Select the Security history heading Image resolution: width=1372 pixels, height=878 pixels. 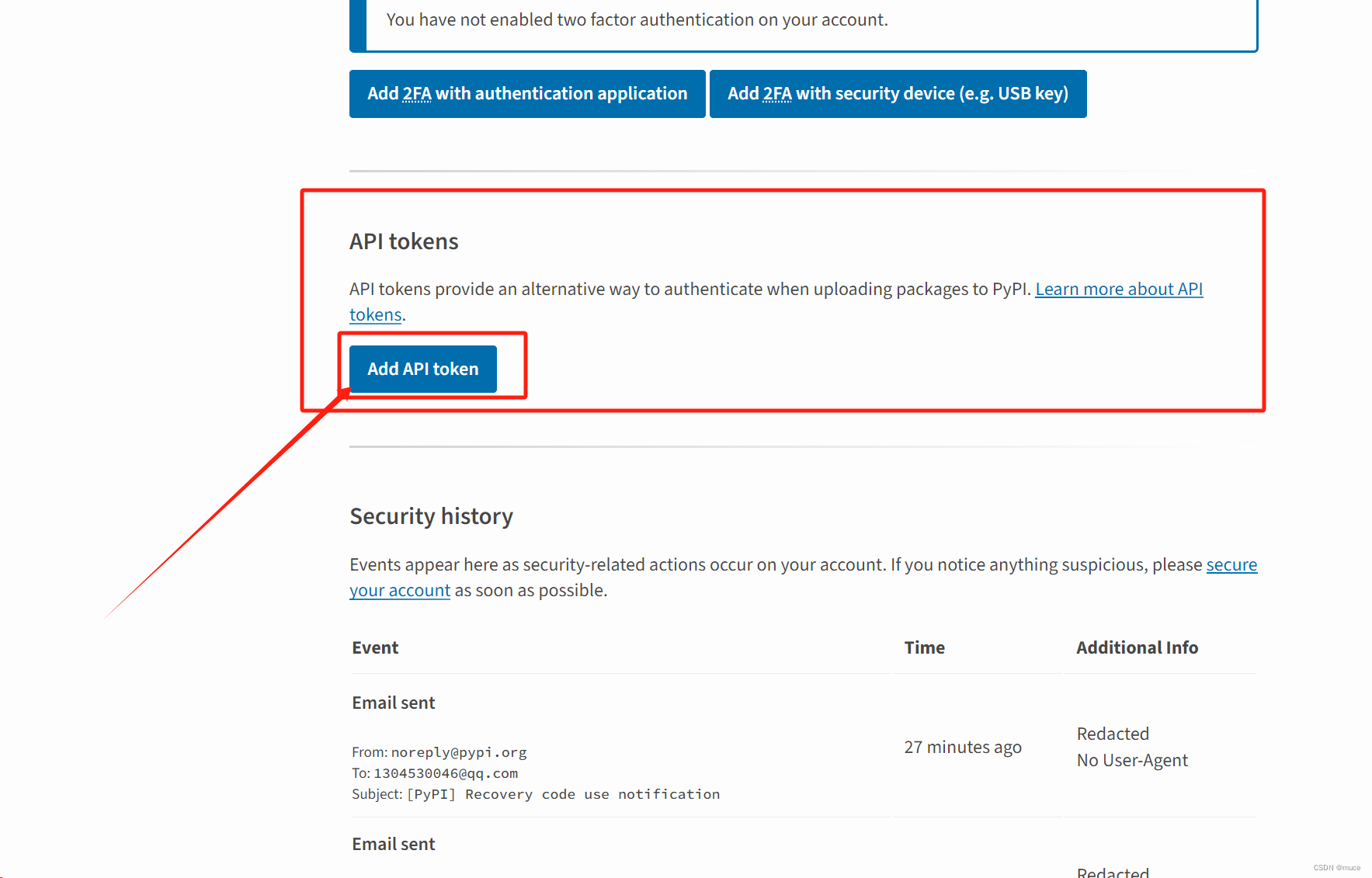[x=432, y=516]
